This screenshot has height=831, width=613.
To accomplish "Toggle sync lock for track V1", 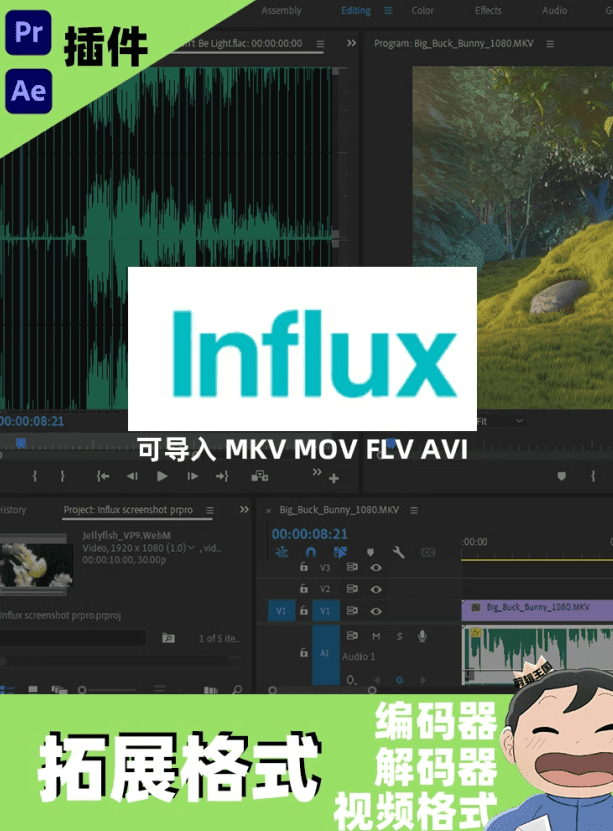I will [x=352, y=611].
